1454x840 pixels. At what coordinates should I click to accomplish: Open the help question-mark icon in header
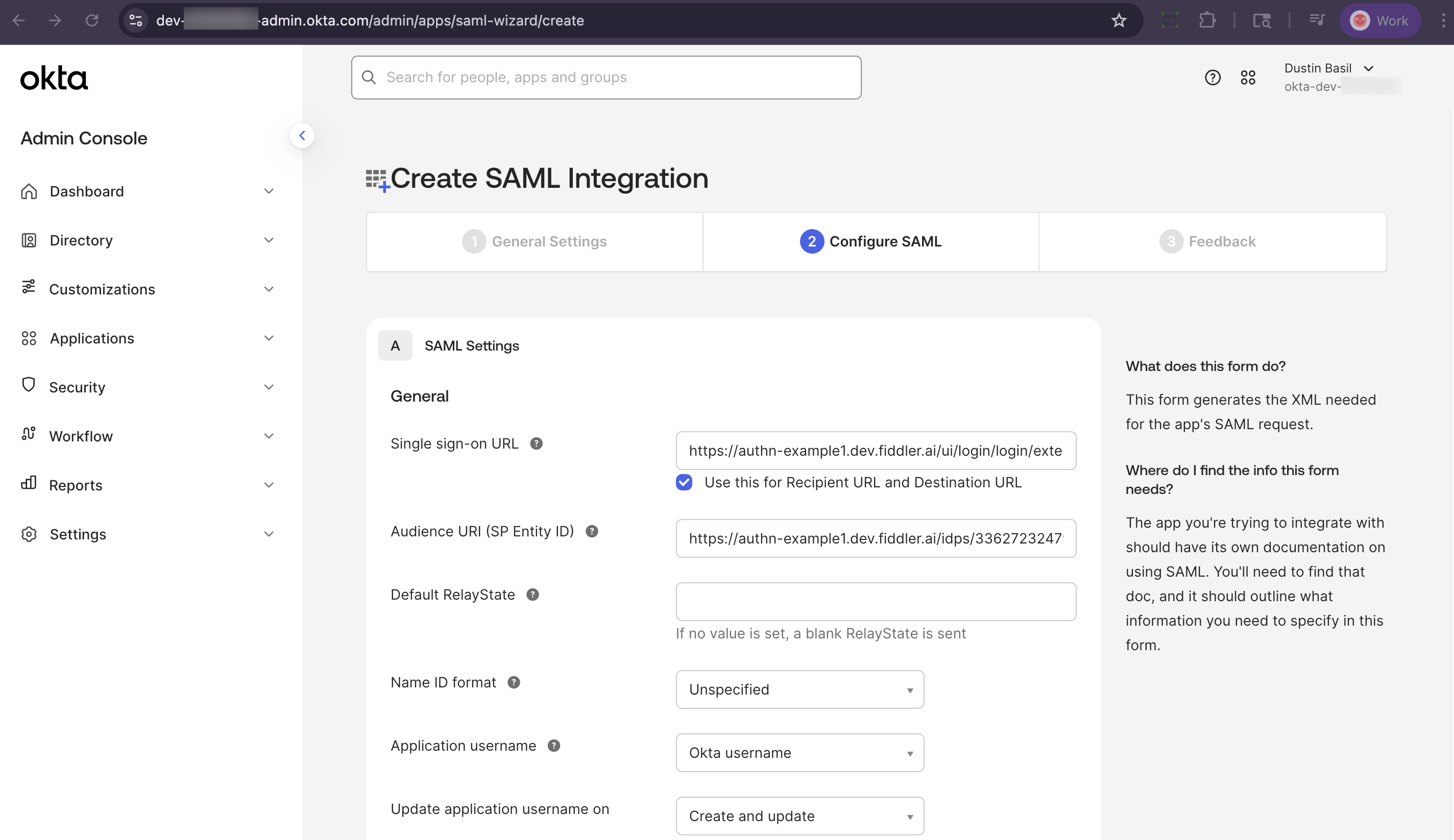1213,77
